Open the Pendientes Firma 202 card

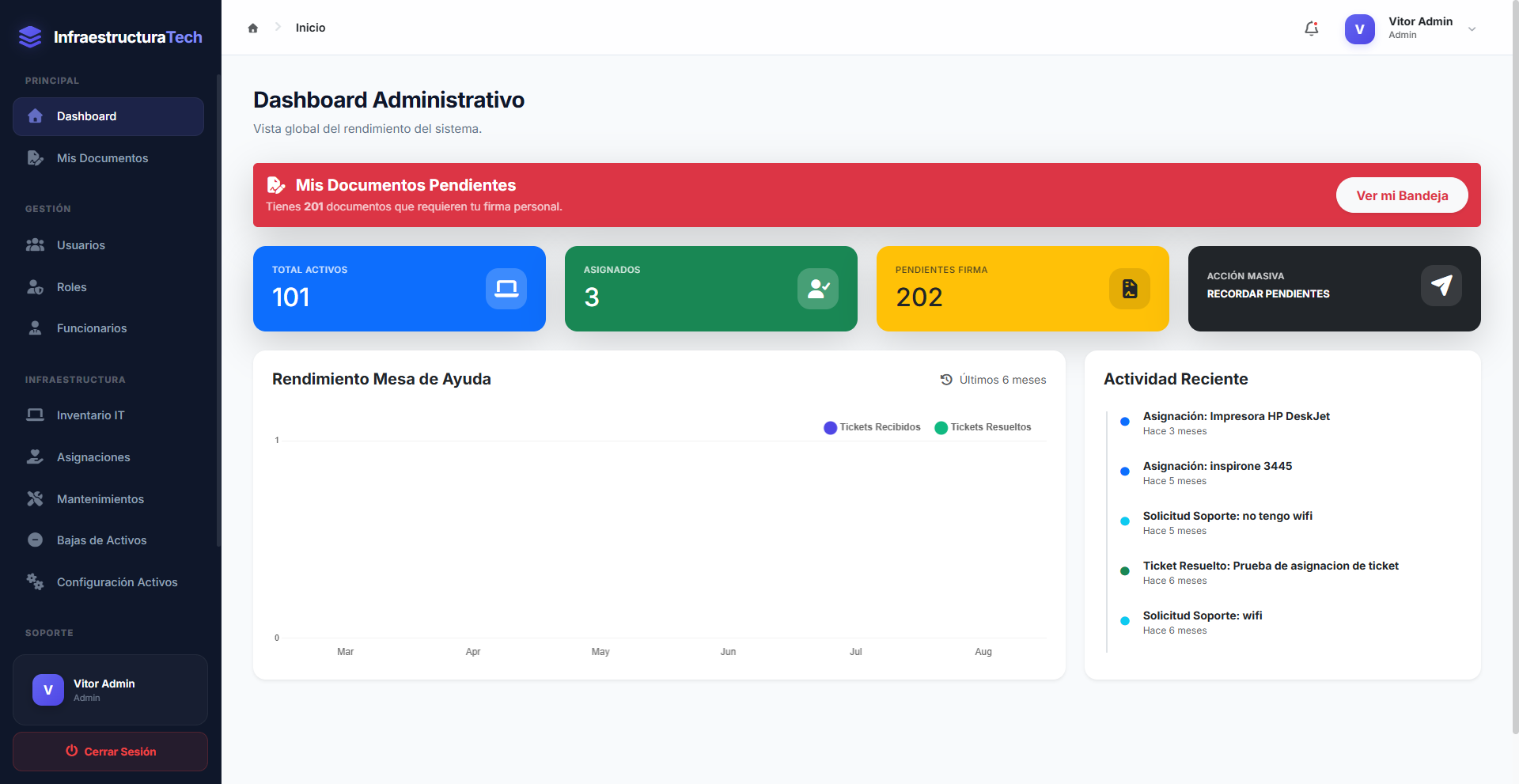click(1023, 289)
